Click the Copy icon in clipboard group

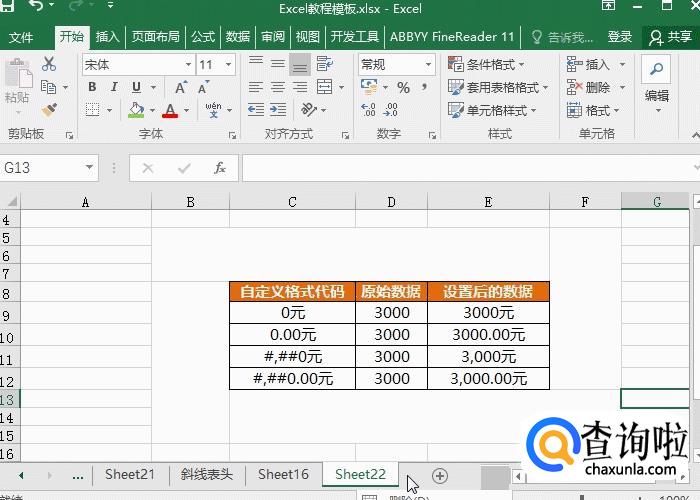[x=48, y=87]
